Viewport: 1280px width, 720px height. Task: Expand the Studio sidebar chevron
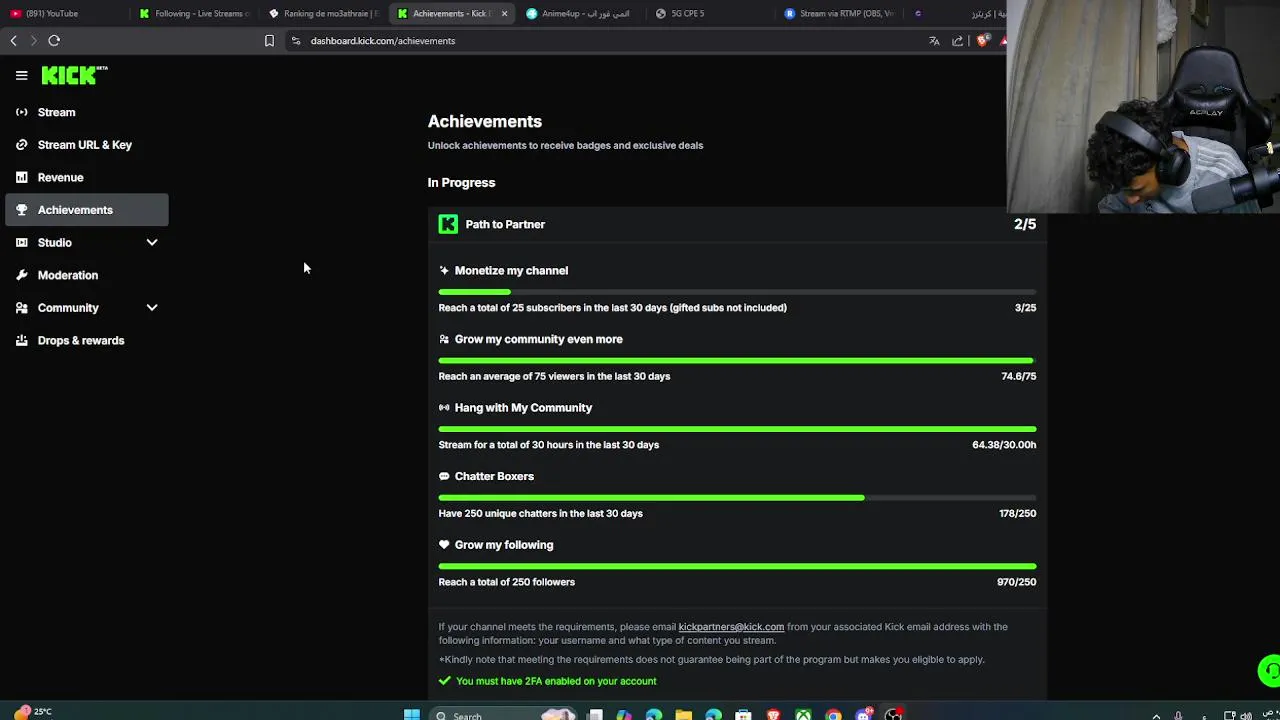[x=152, y=242]
